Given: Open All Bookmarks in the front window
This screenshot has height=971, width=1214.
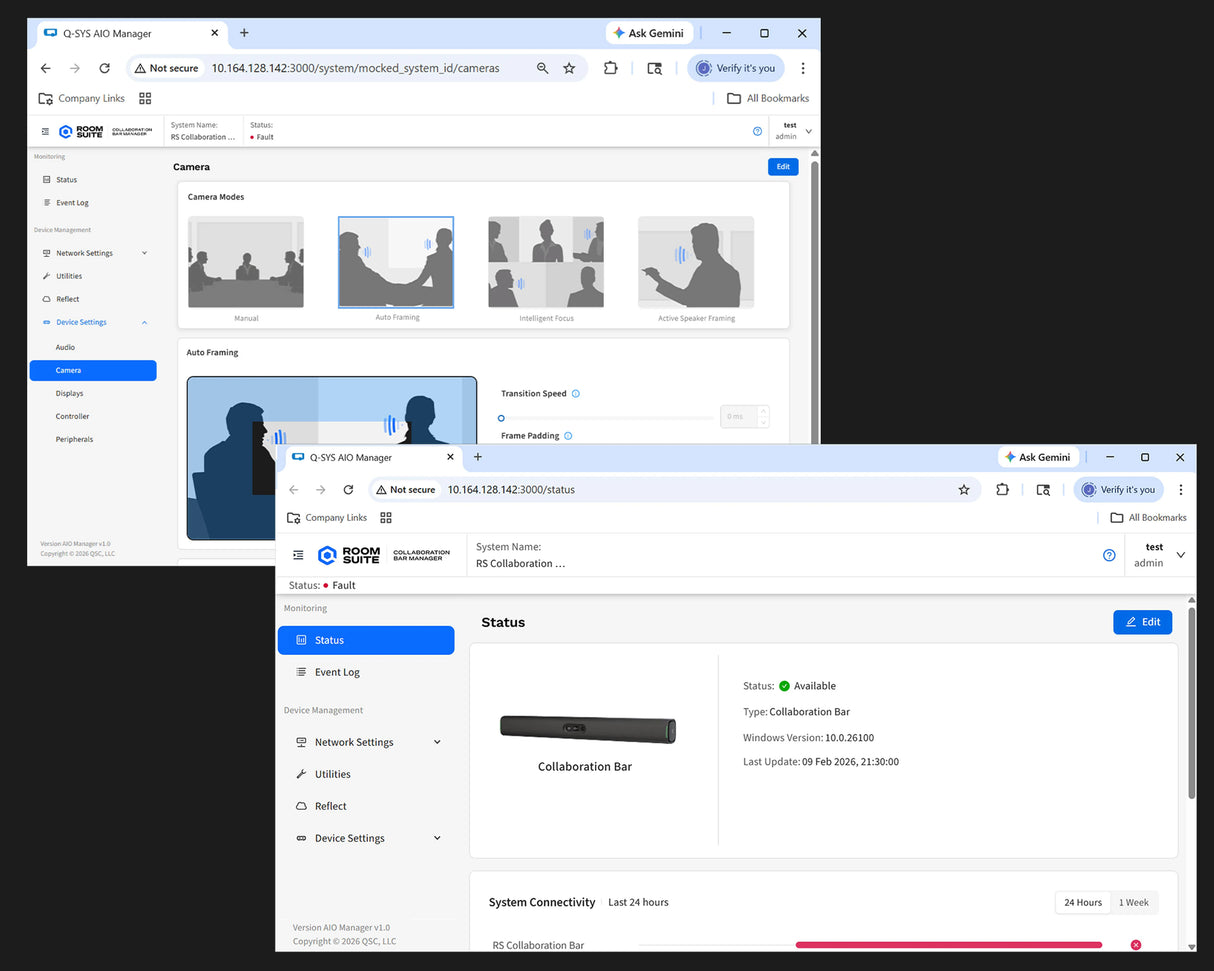Looking at the screenshot, I should (x=1149, y=517).
